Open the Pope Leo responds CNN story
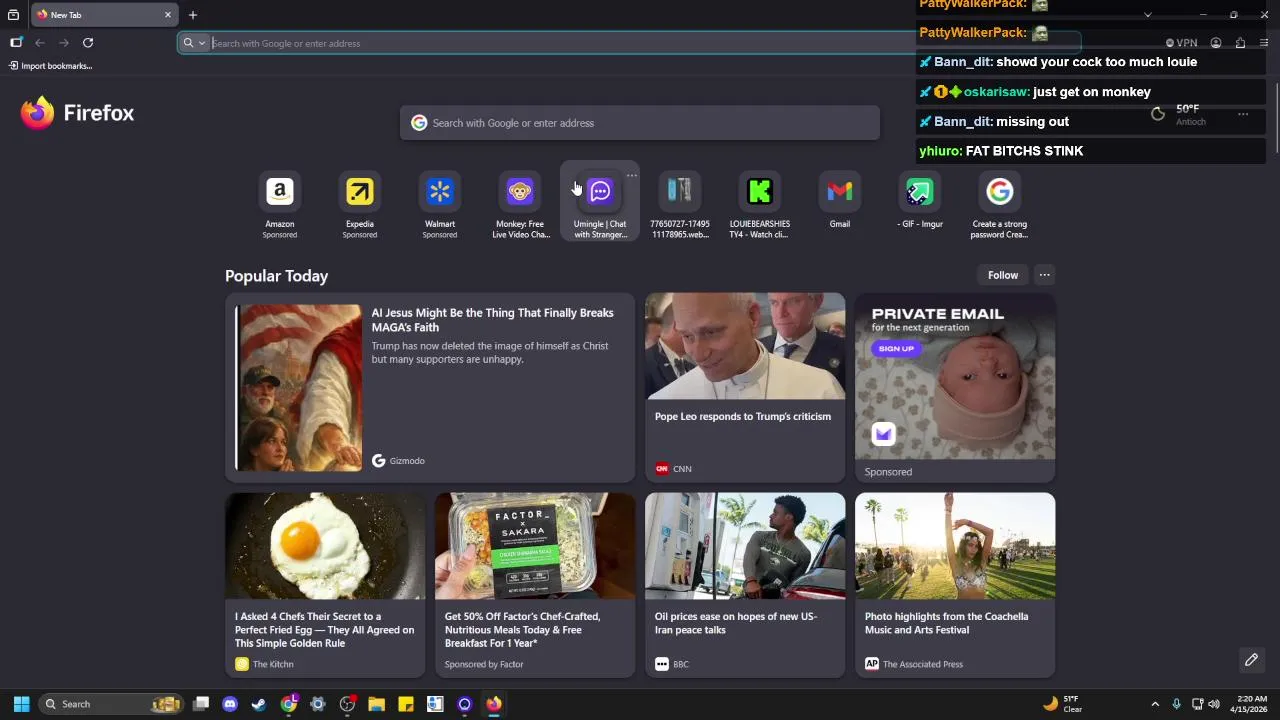Viewport: 1280px width, 720px height. coord(745,387)
